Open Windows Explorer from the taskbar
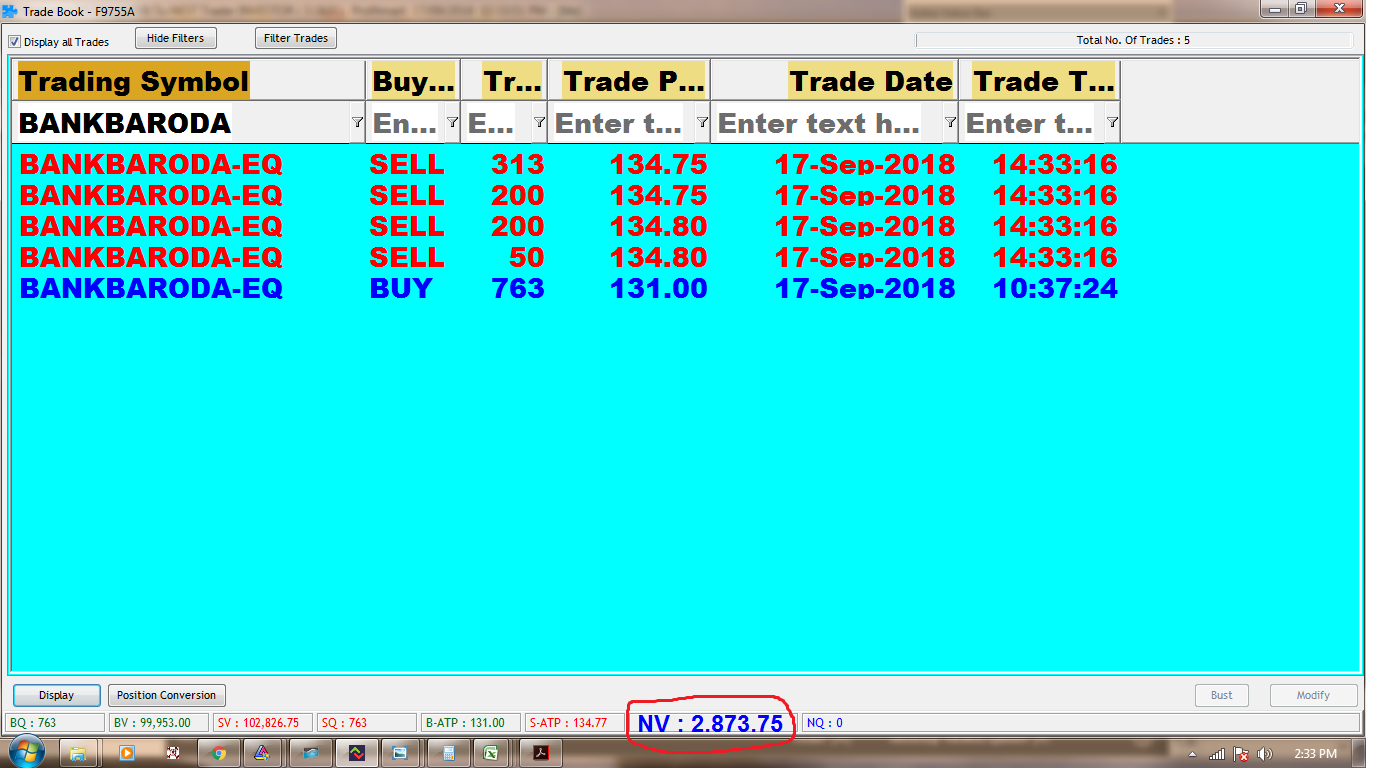The width and height of the screenshot is (1380, 768). (78, 753)
